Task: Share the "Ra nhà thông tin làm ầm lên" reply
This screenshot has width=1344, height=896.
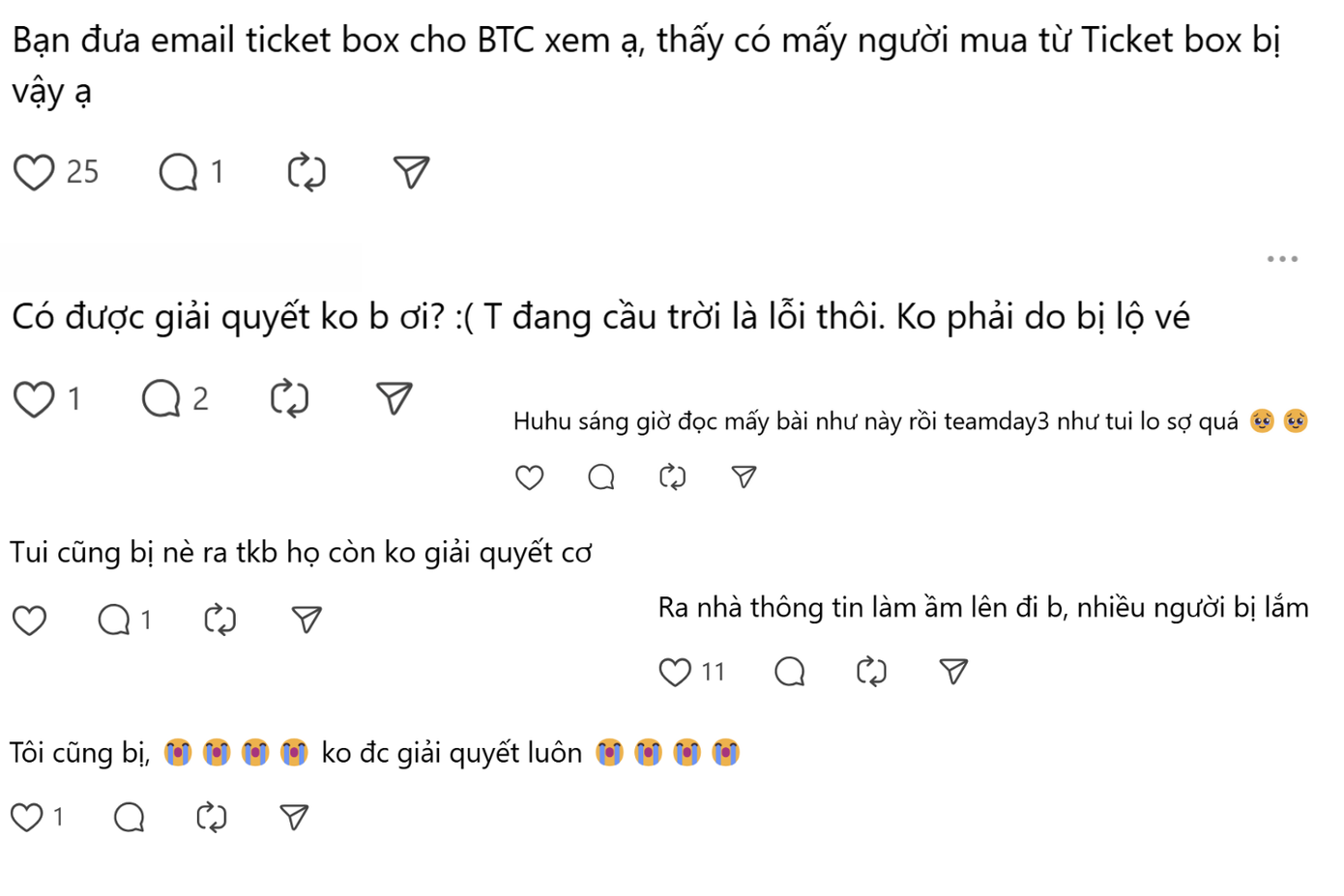Action: tap(953, 670)
